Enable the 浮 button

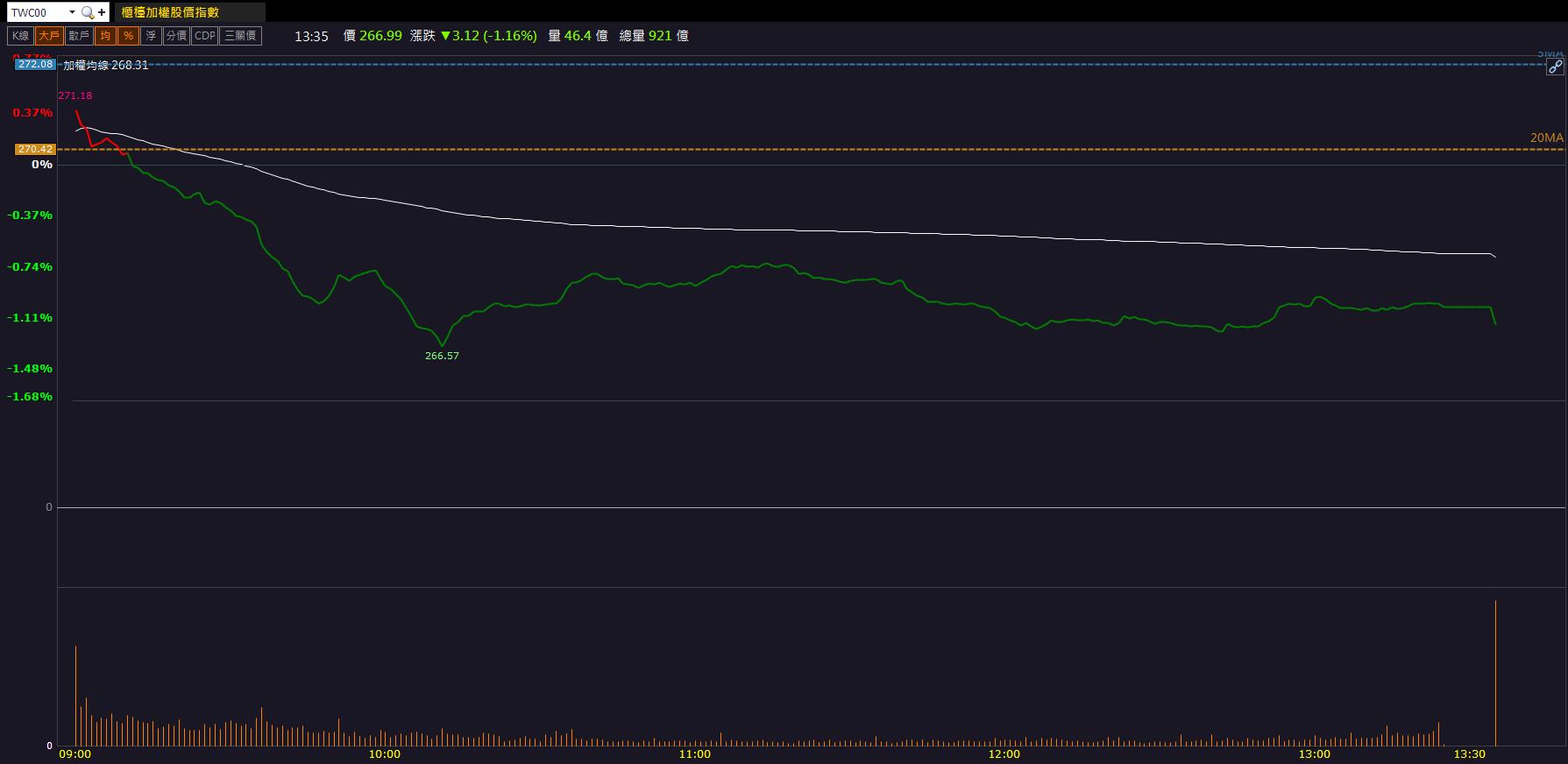(x=151, y=36)
